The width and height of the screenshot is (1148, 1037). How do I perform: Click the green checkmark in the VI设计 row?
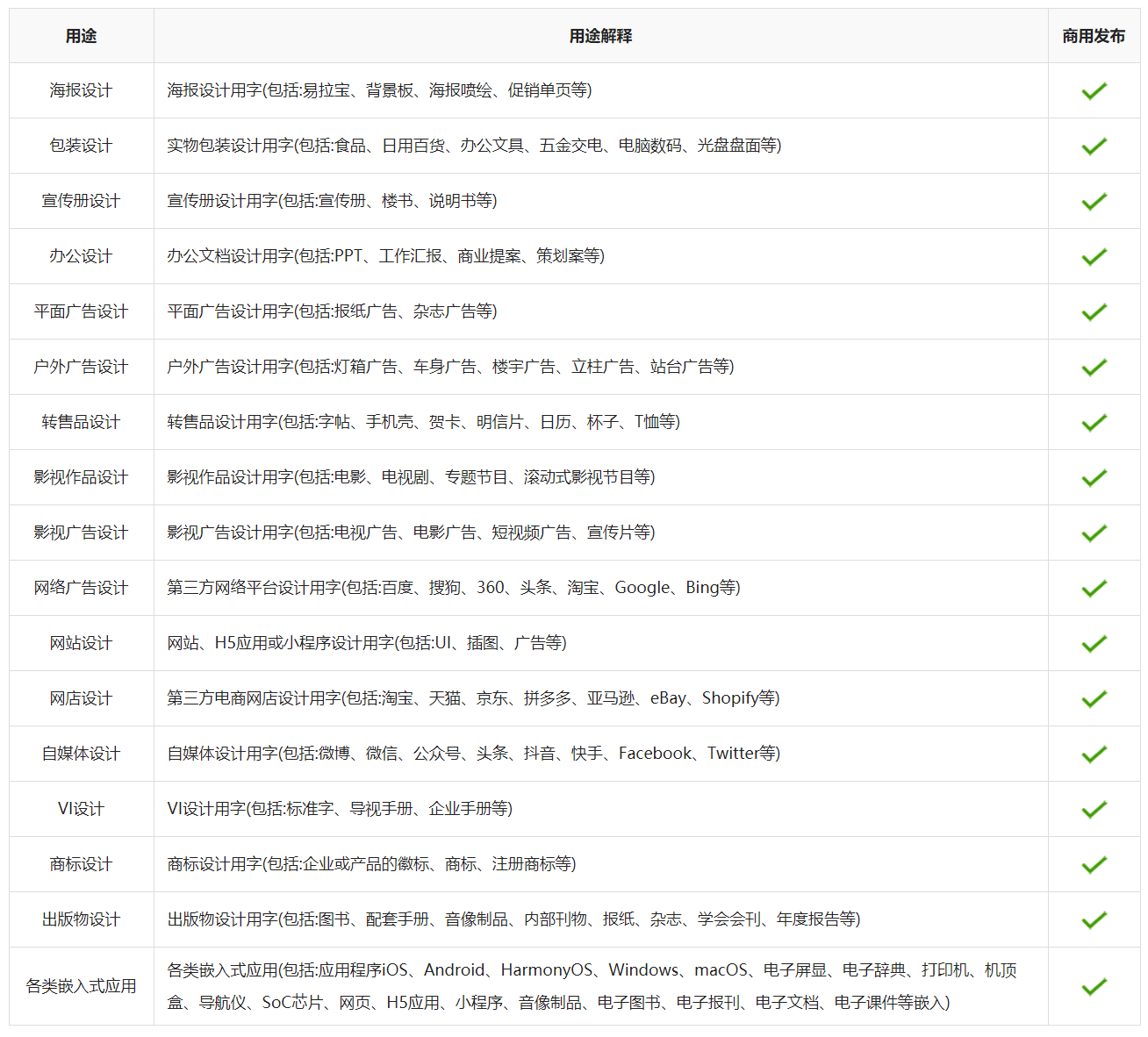(x=1094, y=810)
